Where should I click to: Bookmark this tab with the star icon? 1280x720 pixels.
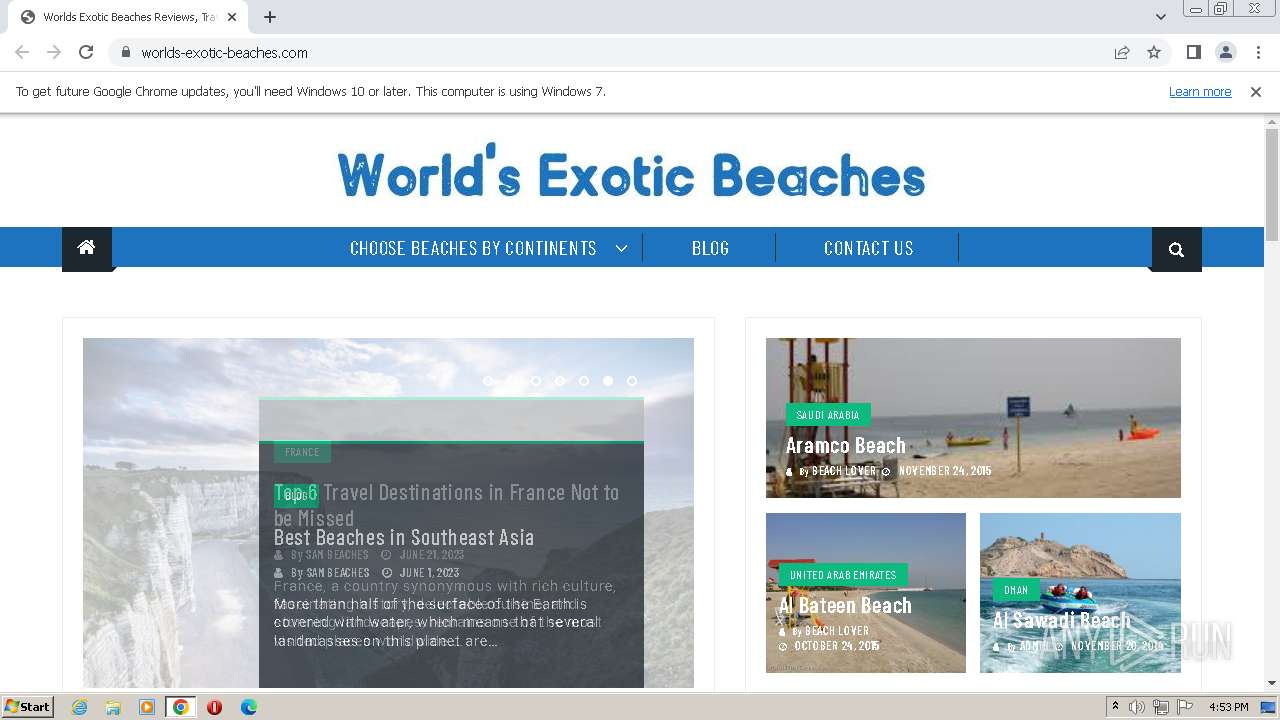(x=1154, y=52)
